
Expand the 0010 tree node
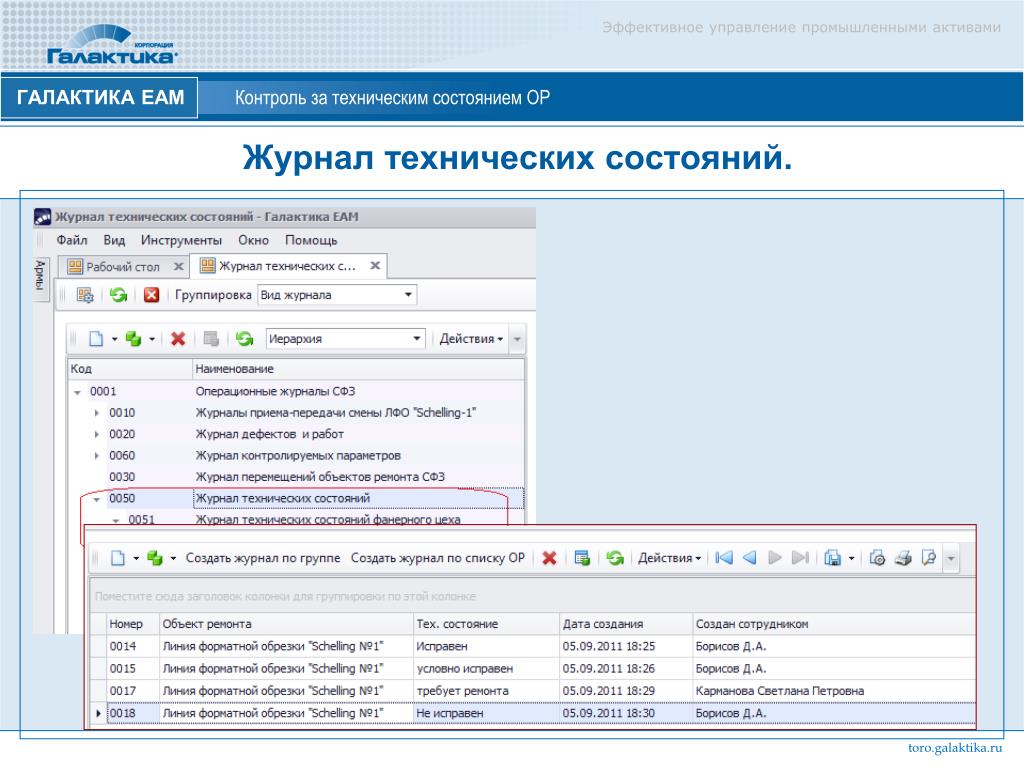pyautogui.click(x=97, y=413)
